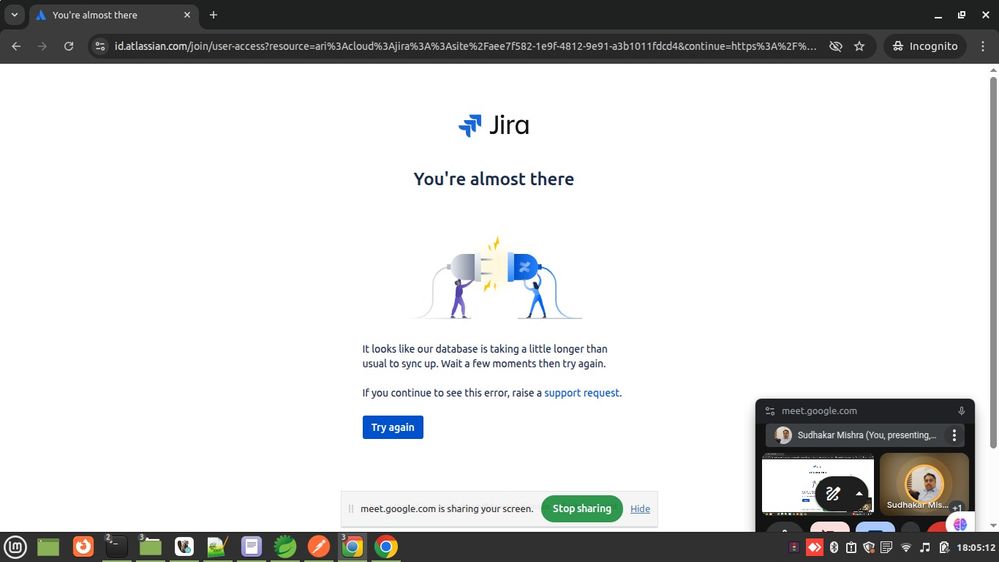Open the file manager folder in taskbar
The image size is (999, 562).
150,547
